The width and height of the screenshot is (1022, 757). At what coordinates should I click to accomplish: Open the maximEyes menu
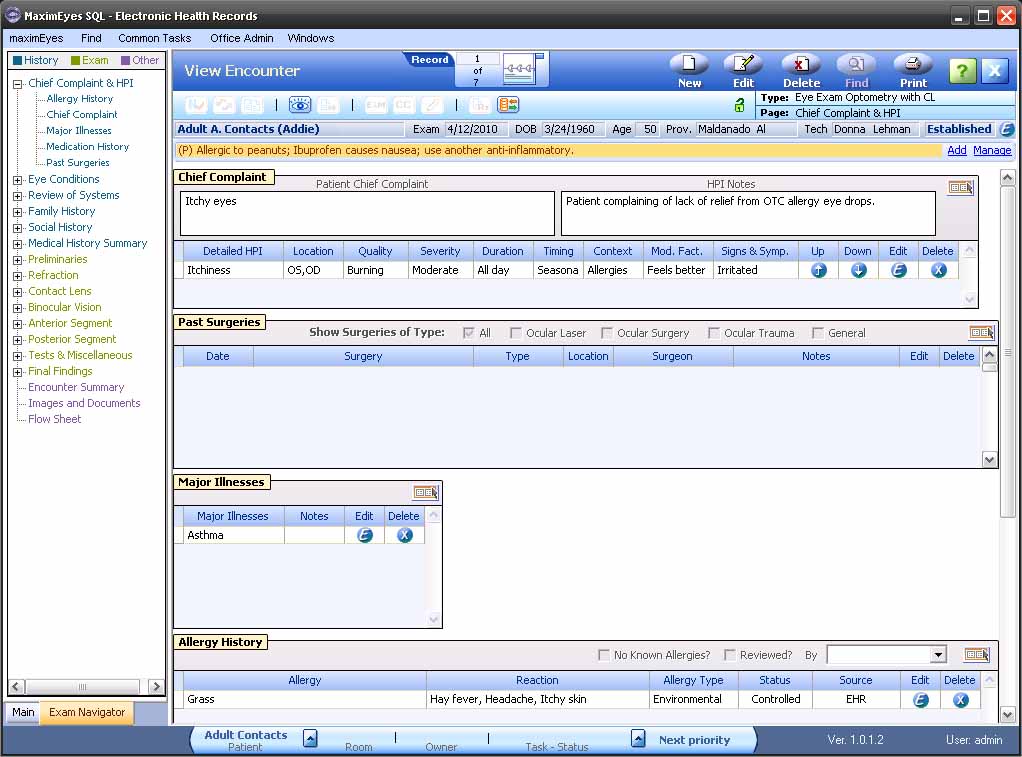[x=36, y=38]
